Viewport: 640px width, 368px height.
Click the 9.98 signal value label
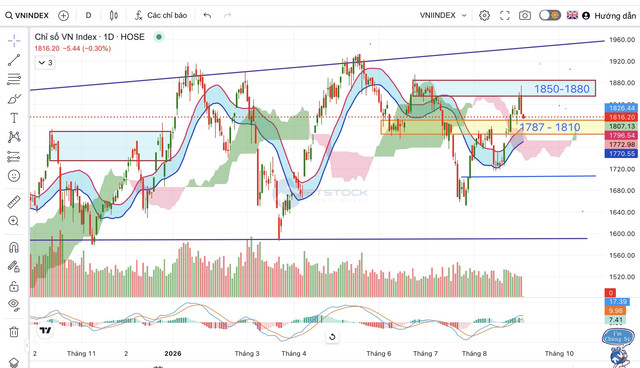[615, 311]
